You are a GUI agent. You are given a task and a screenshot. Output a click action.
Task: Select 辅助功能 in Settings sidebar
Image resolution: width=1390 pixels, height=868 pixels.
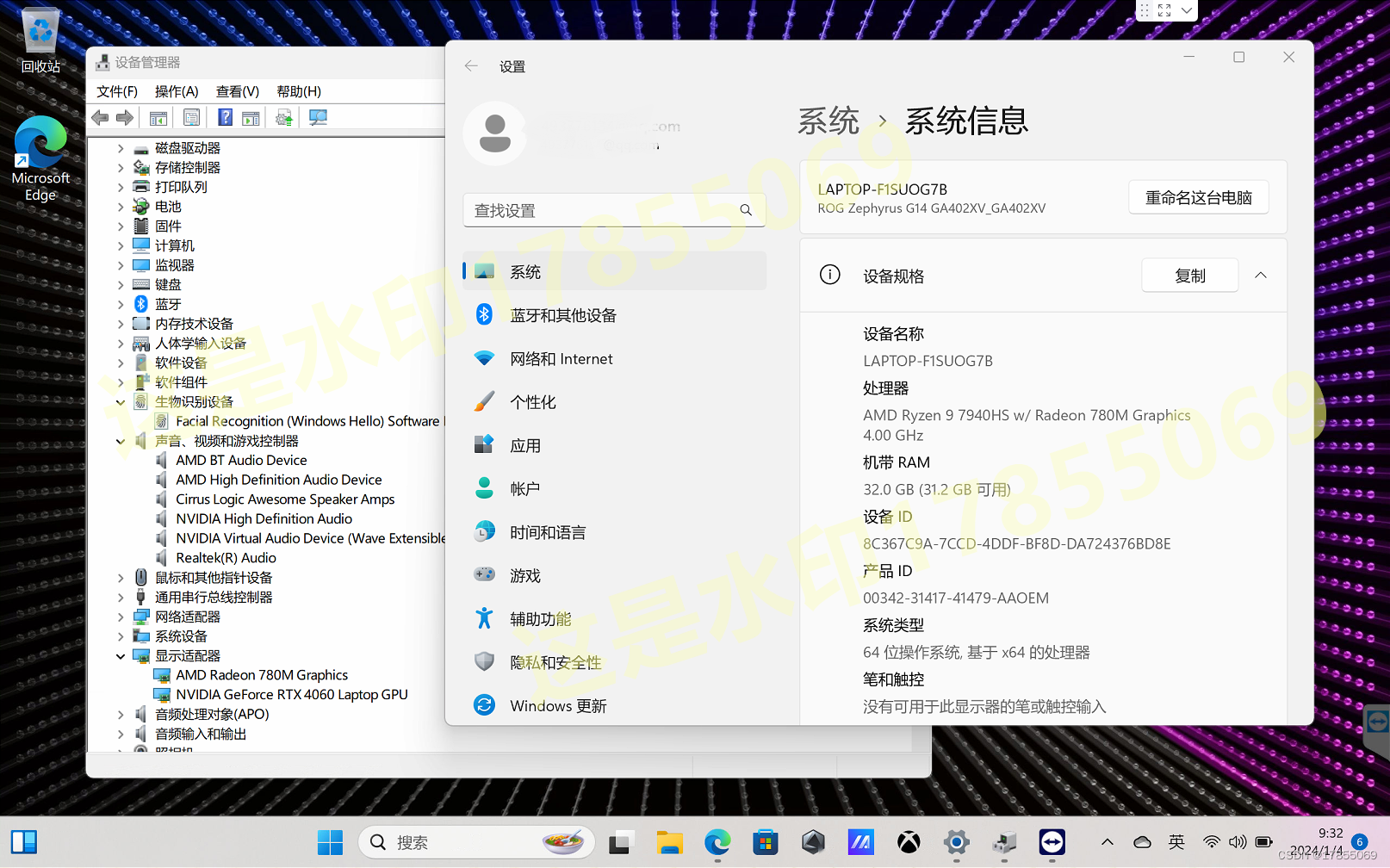click(614, 618)
